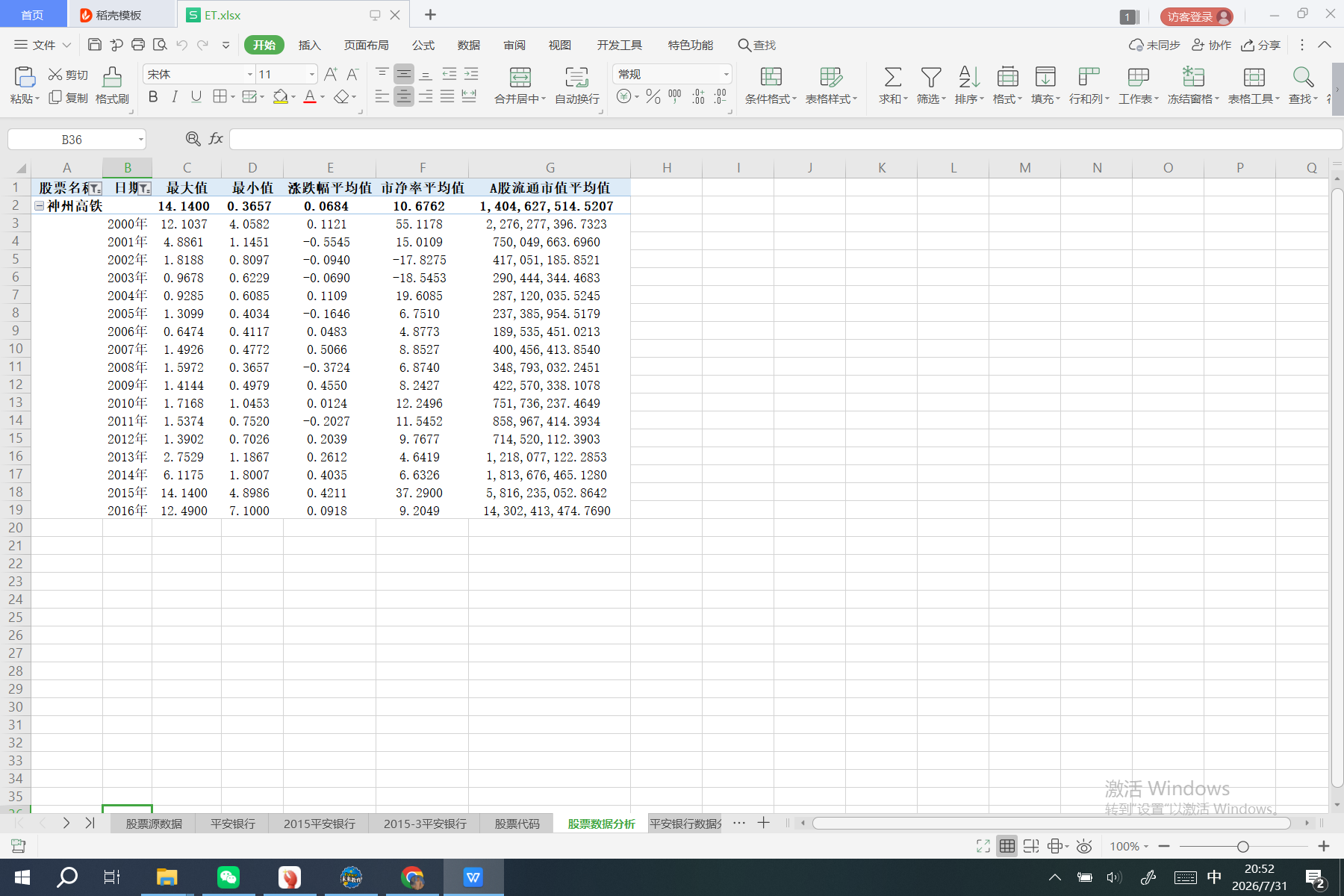Screen dimensions: 1344x896
Task: Open the 文件 file menu dropdown
Action: tap(43, 45)
